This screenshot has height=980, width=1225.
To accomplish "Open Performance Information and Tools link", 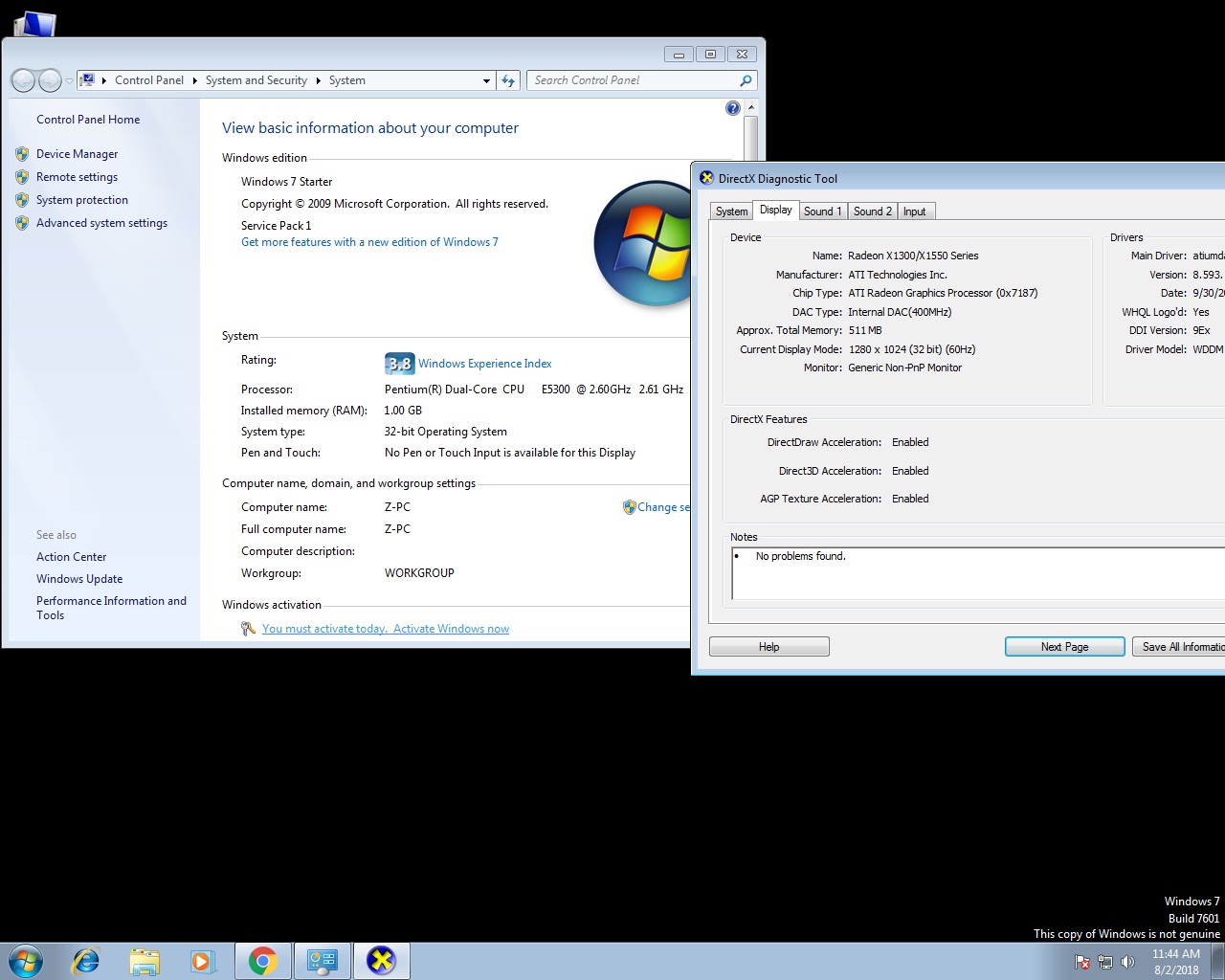I will pos(112,608).
